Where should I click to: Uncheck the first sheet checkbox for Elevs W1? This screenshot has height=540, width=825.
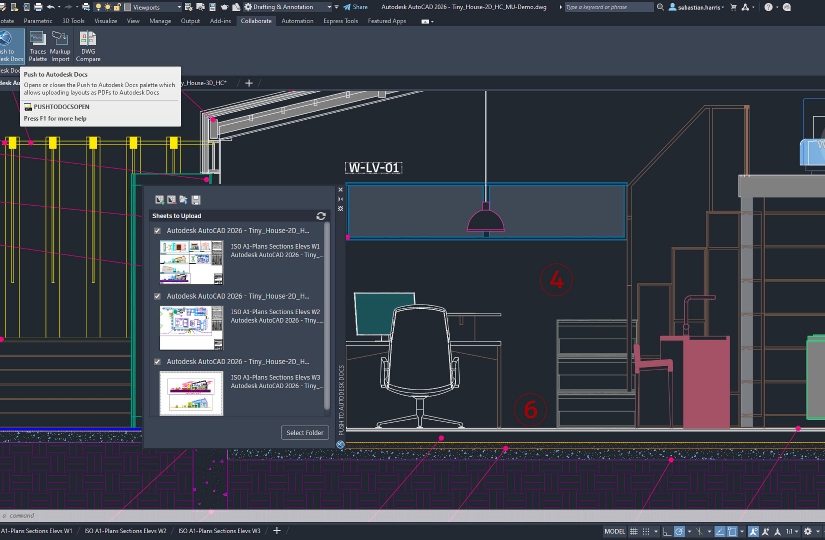tap(157, 231)
